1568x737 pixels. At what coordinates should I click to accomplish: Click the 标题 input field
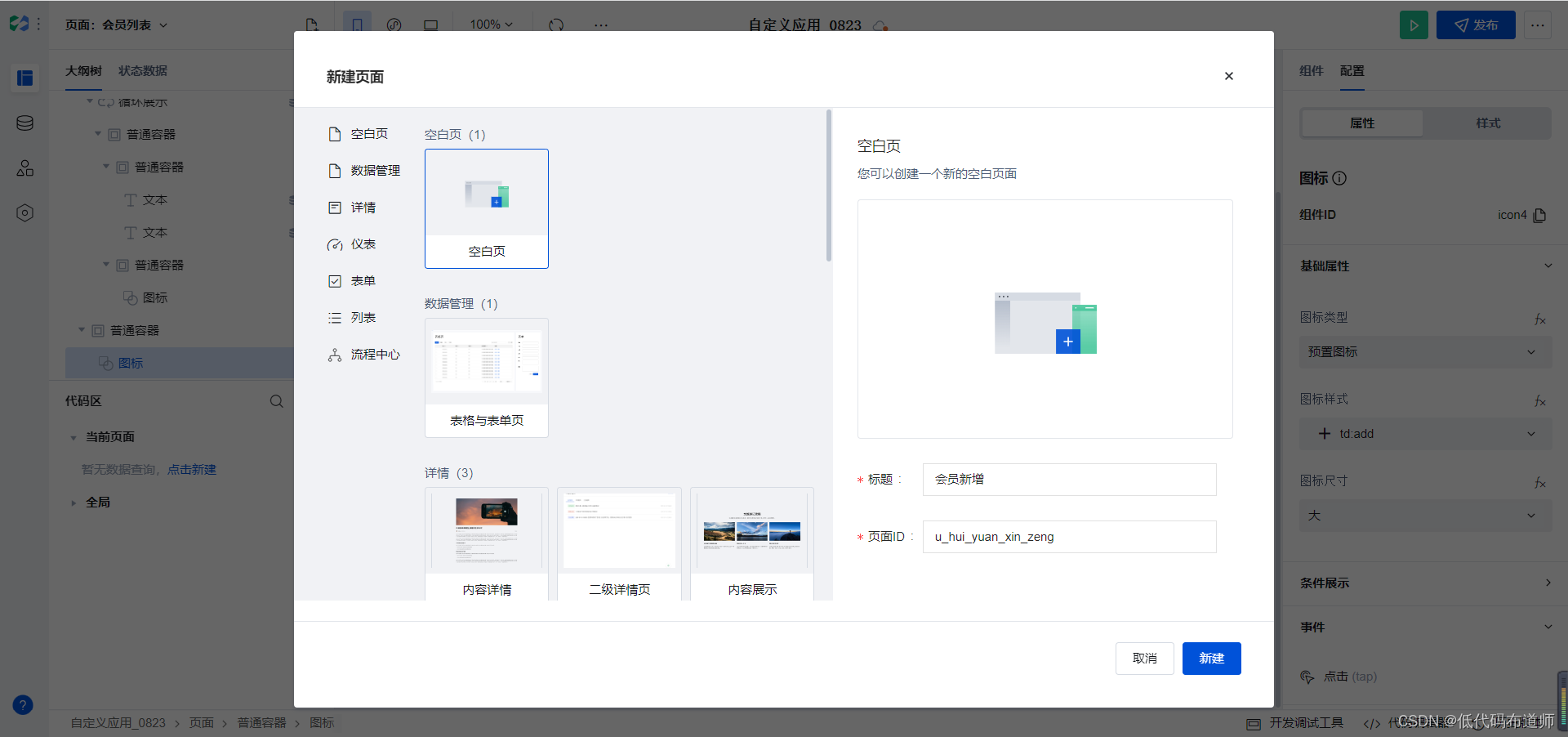(x=1070, y=480)
